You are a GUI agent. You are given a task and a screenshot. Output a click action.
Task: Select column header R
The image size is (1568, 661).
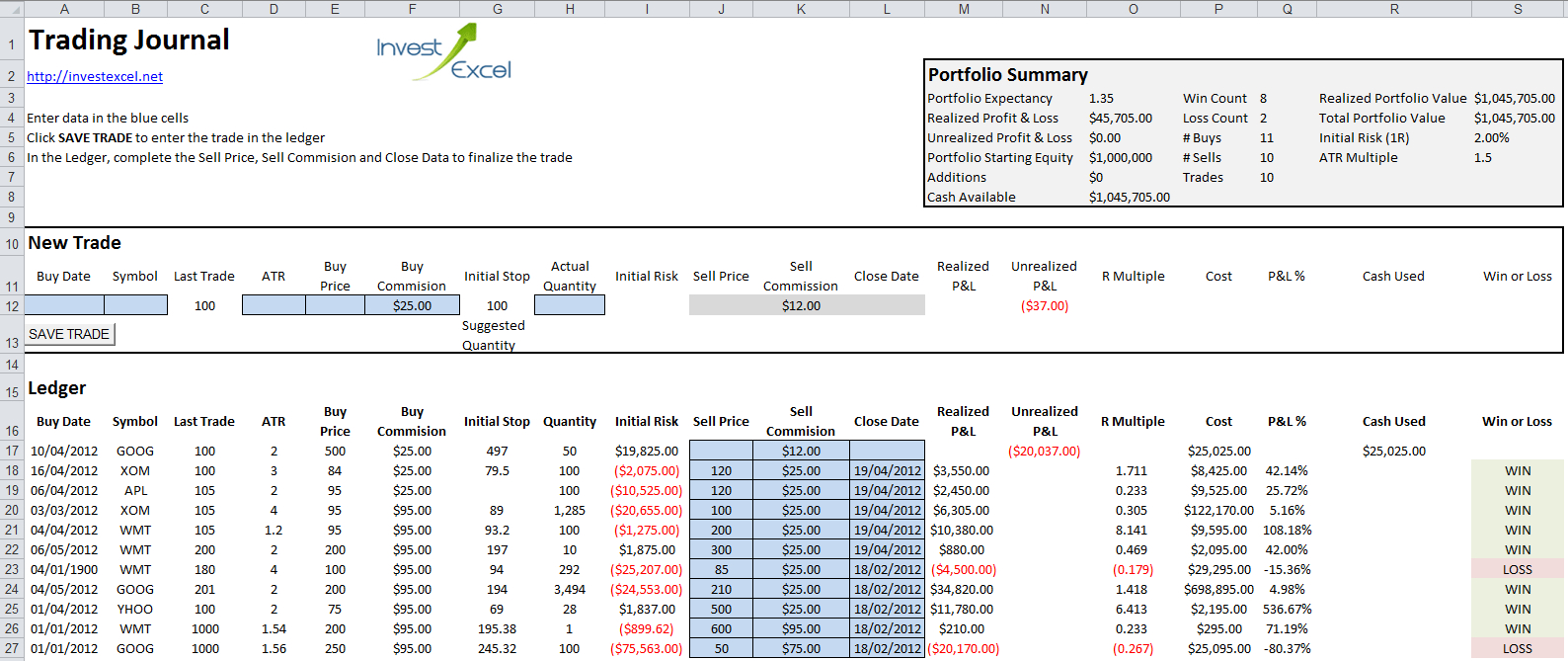[1393, 9]
